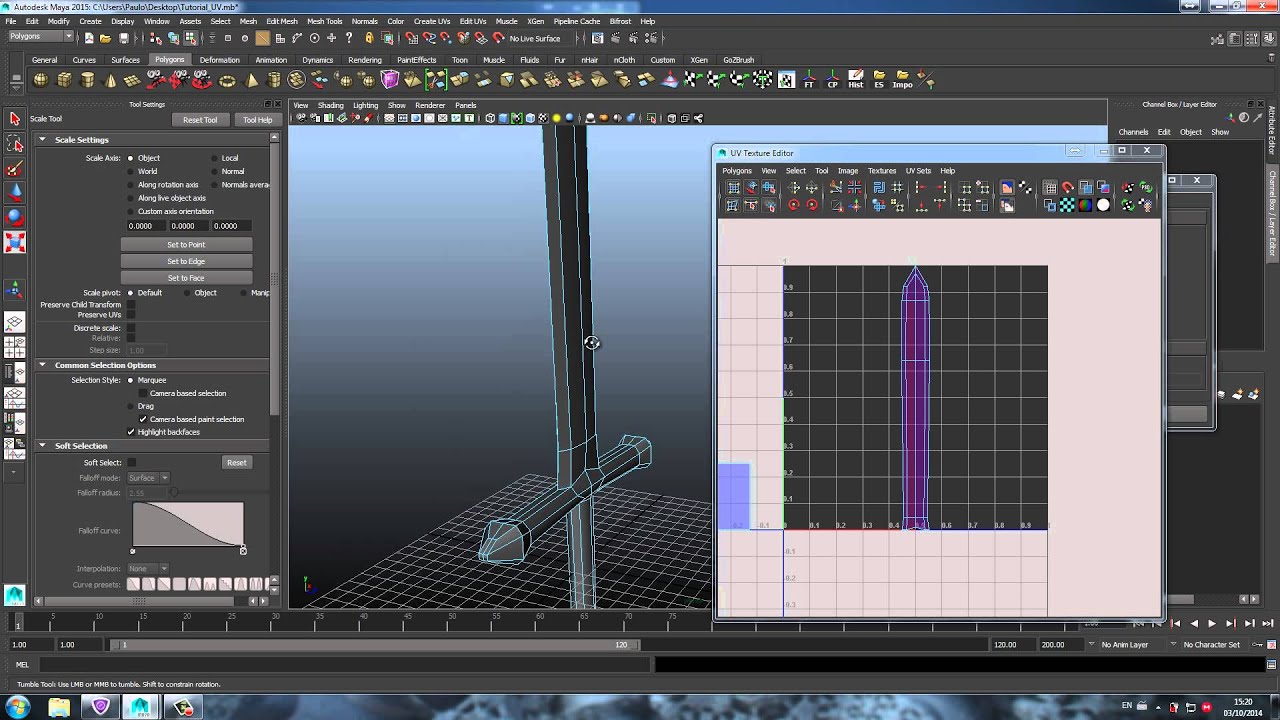Click the Tool Help button

coord(257,120)
